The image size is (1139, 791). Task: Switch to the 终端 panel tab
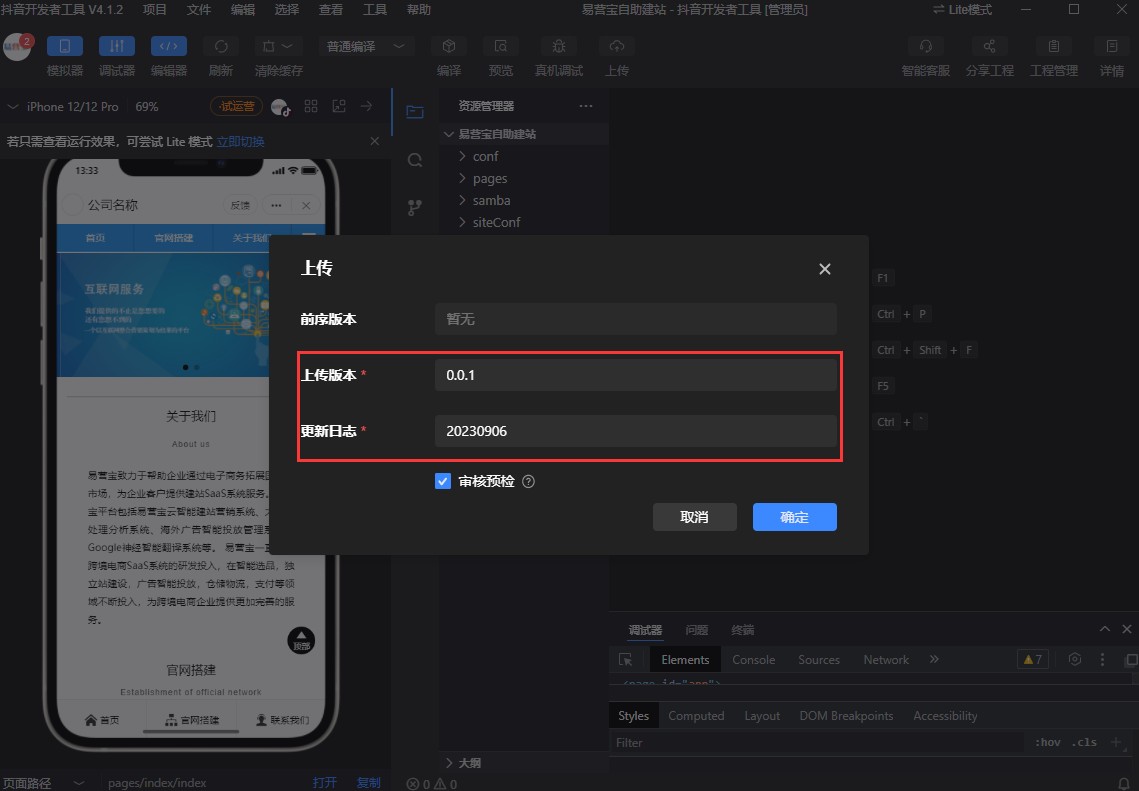click(742, 630)
